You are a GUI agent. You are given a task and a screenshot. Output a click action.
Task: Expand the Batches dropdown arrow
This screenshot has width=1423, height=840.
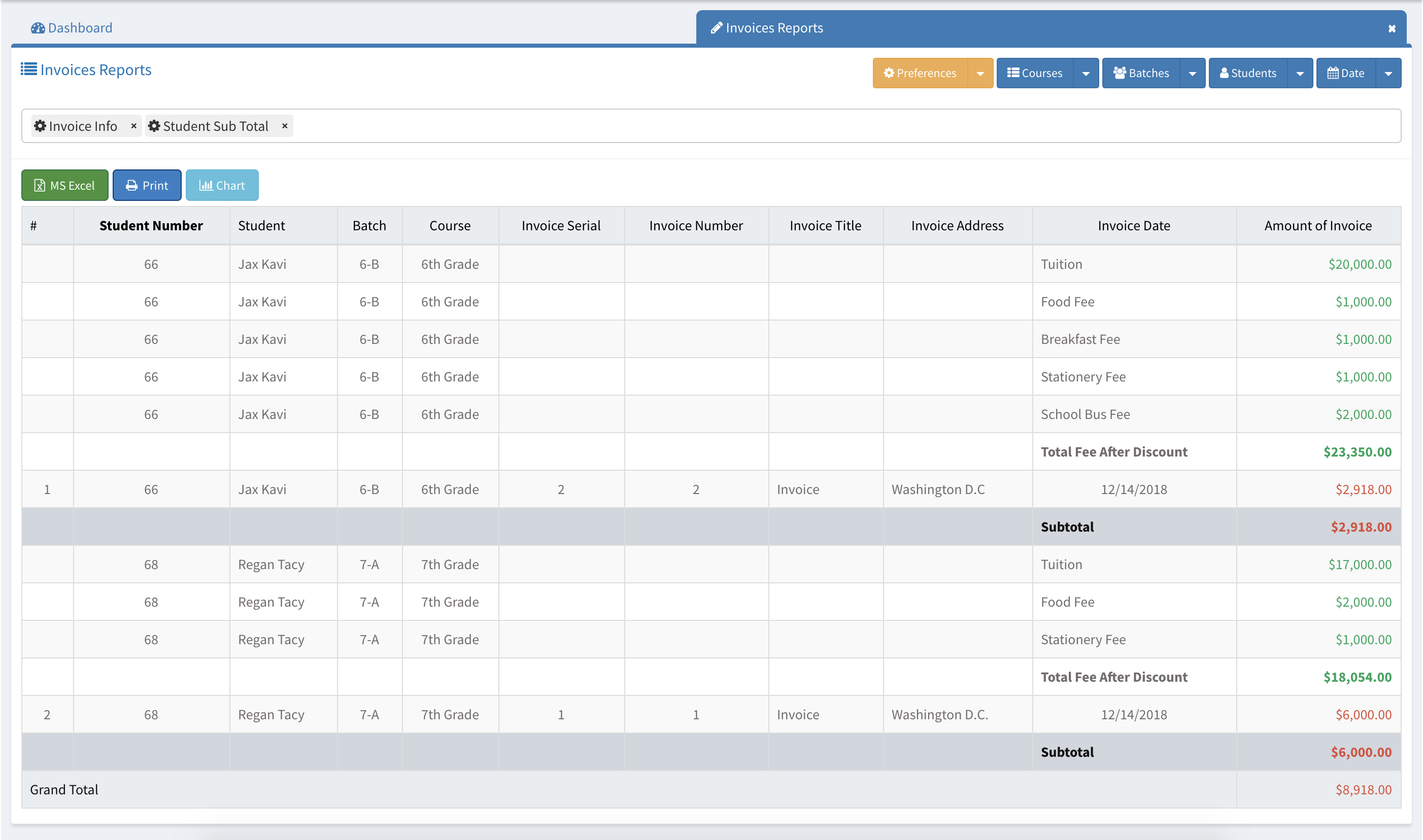coord(1192,73)
